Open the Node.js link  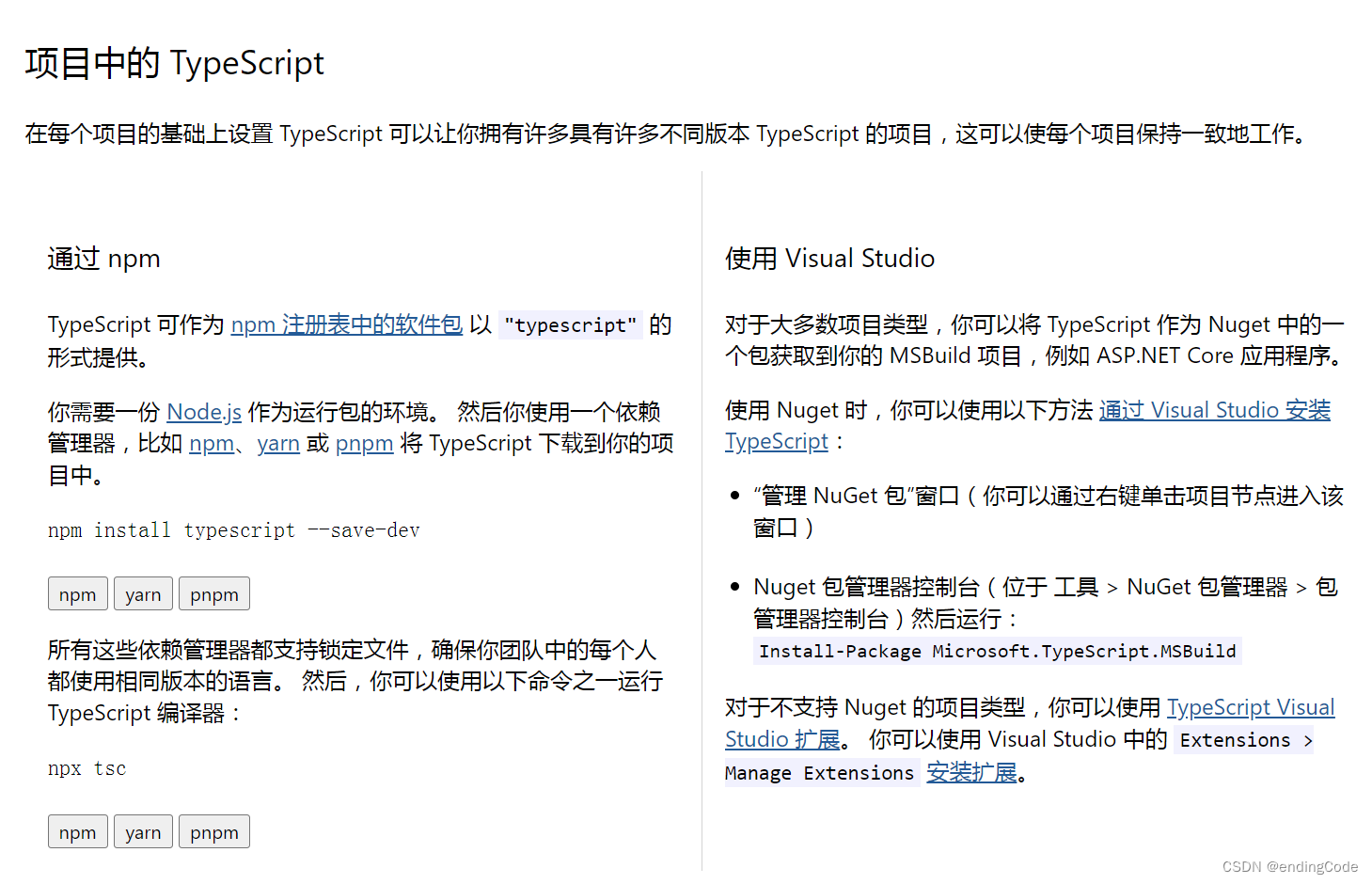point(204,412)
